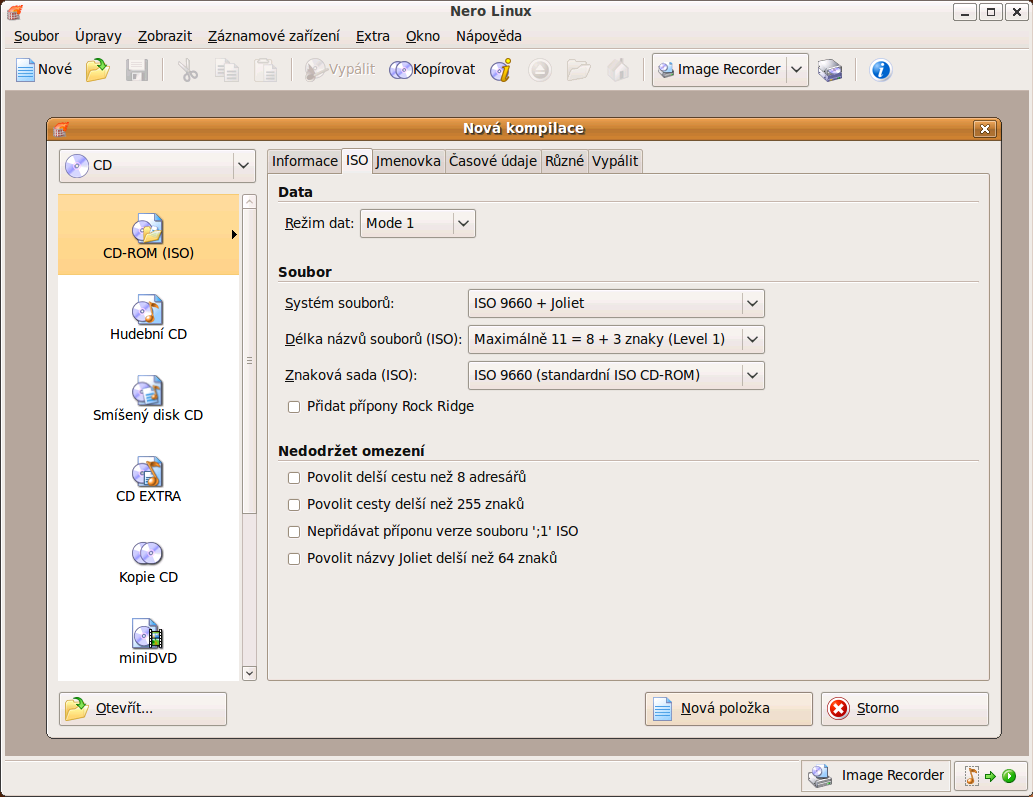Screen dimensions: 1033x797
Task: Close the Nová kompilace dialog
Action: pyautogui.click(x=984, y=129)
